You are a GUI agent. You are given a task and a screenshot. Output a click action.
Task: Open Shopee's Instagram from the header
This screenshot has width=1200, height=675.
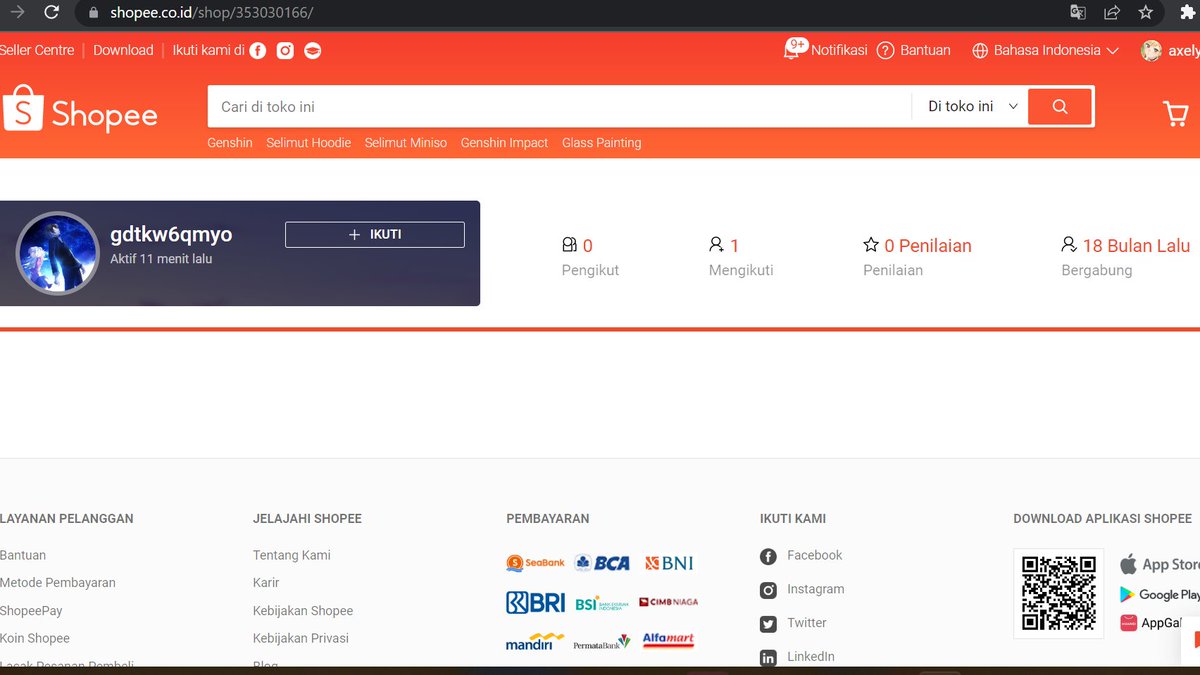click(285, 49)
